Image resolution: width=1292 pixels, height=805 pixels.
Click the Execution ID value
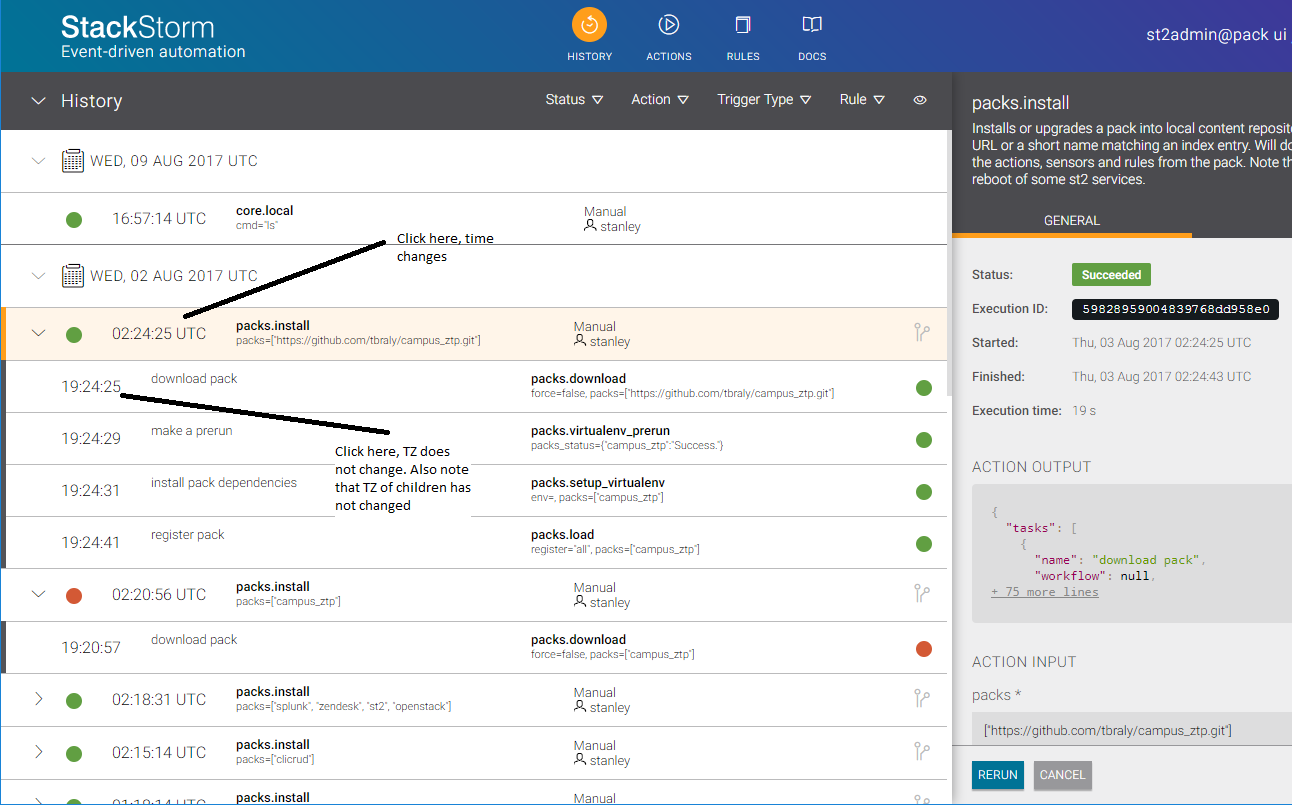coord(1175,309)
